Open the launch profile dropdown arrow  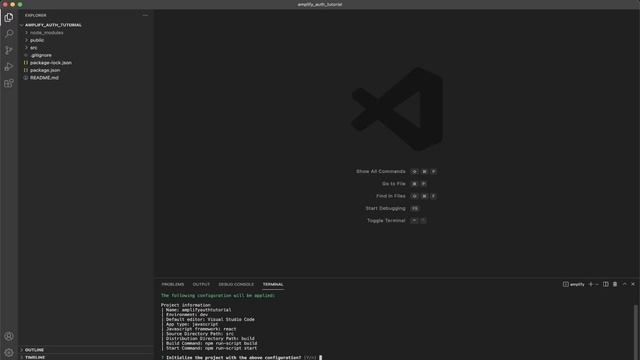(x=597, y=284)
